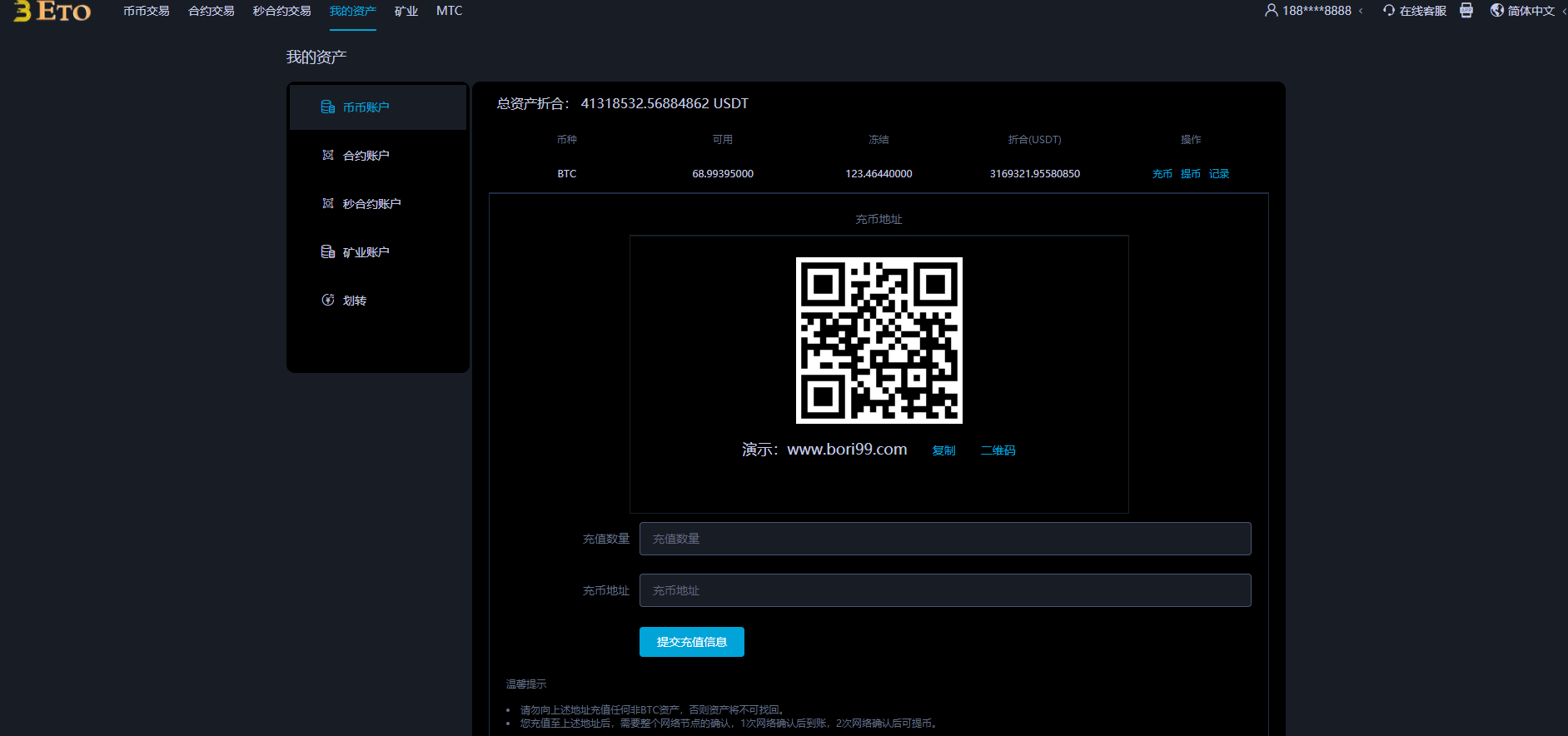The image size is (1568, 736).
Task: Open the 简体中文 language dropdown
Action: tap(1531, 11)
